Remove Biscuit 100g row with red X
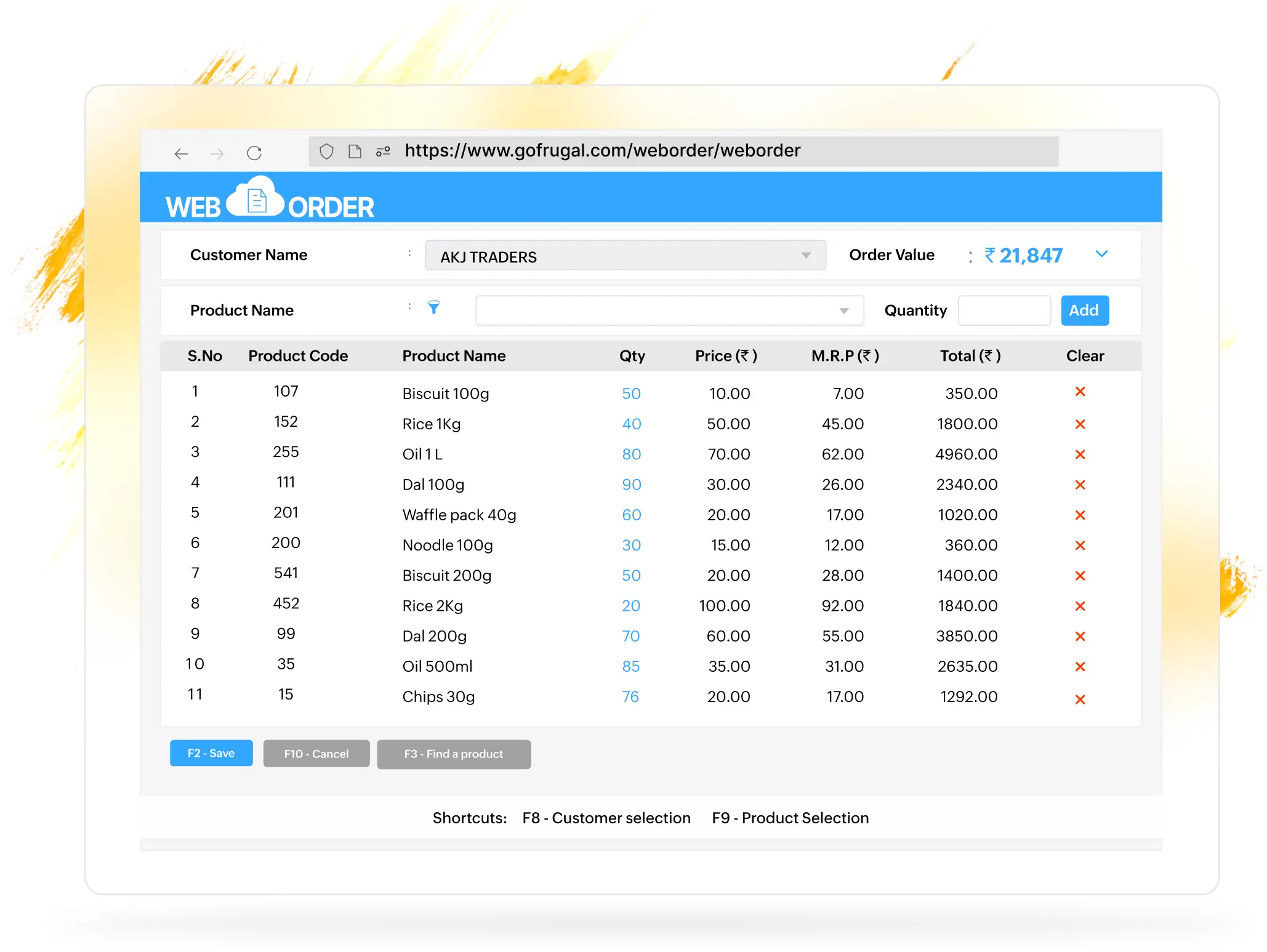1267x952 pixels. (1080, 392)
